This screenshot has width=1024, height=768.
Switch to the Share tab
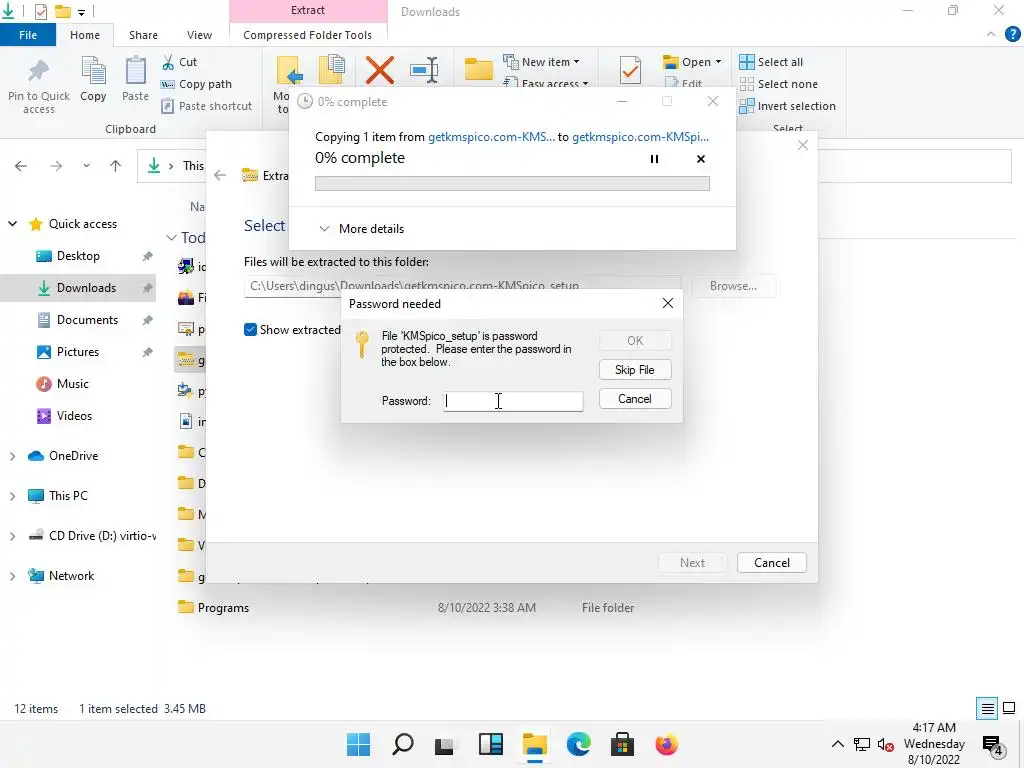(x=143, y=35)
